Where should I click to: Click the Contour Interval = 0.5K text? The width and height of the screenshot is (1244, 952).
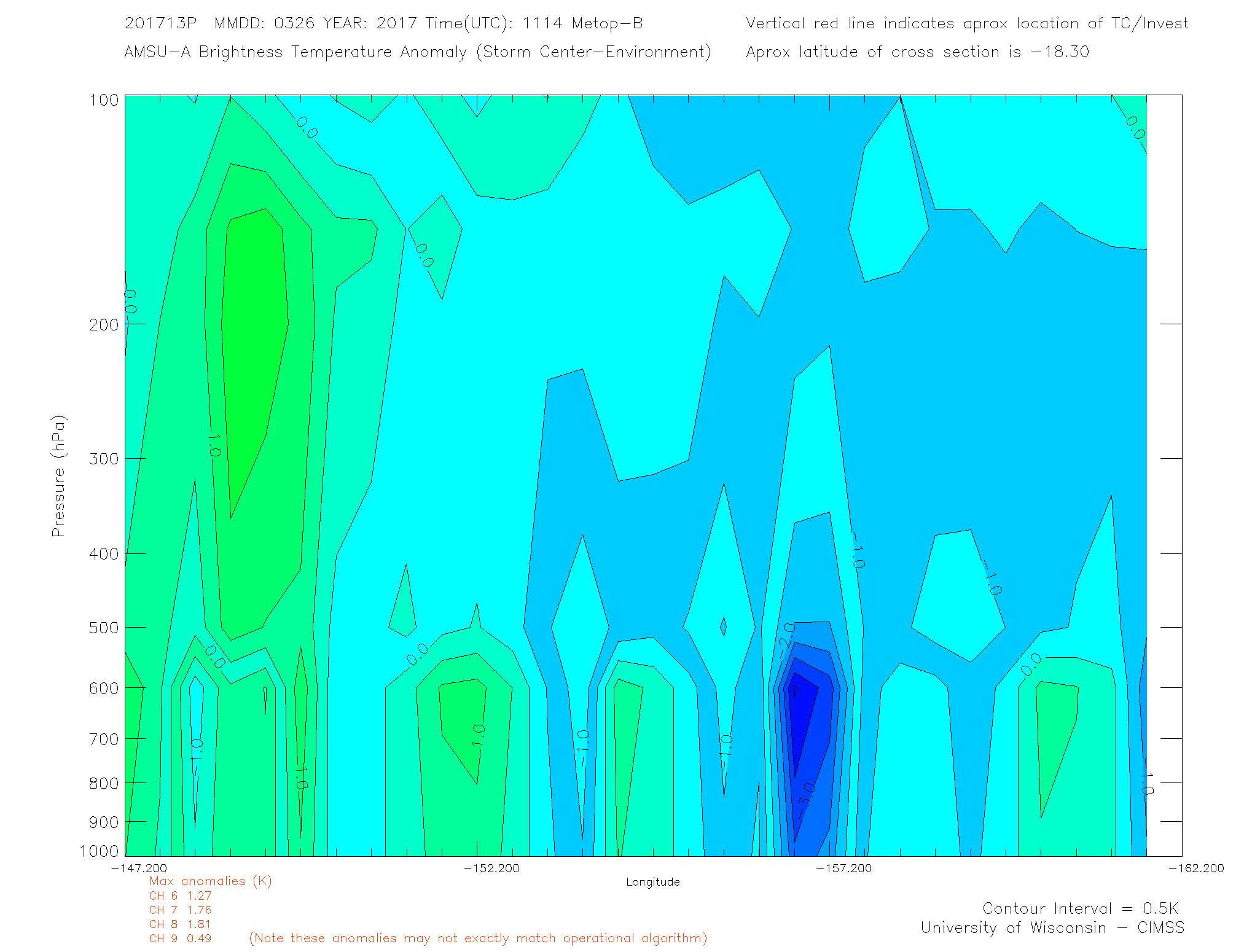(x=1080, y=908)
